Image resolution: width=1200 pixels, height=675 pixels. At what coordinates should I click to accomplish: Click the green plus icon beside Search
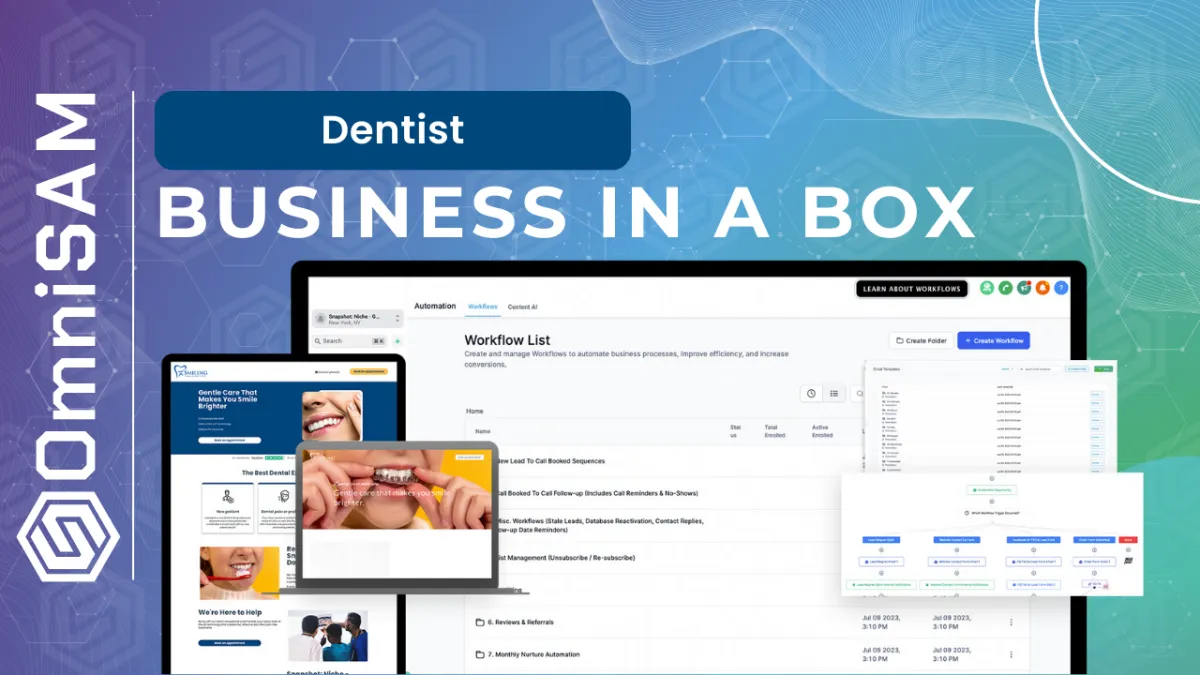[x=397, y=341]
